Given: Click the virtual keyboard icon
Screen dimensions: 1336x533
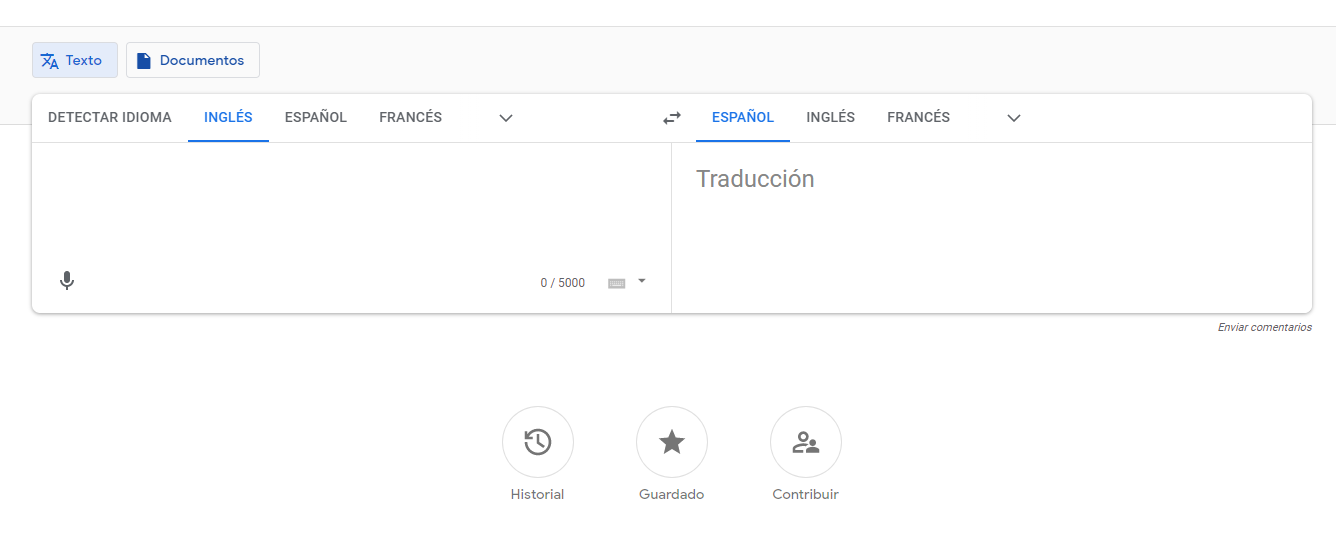Looking at the screenshot, I should 617,283.
